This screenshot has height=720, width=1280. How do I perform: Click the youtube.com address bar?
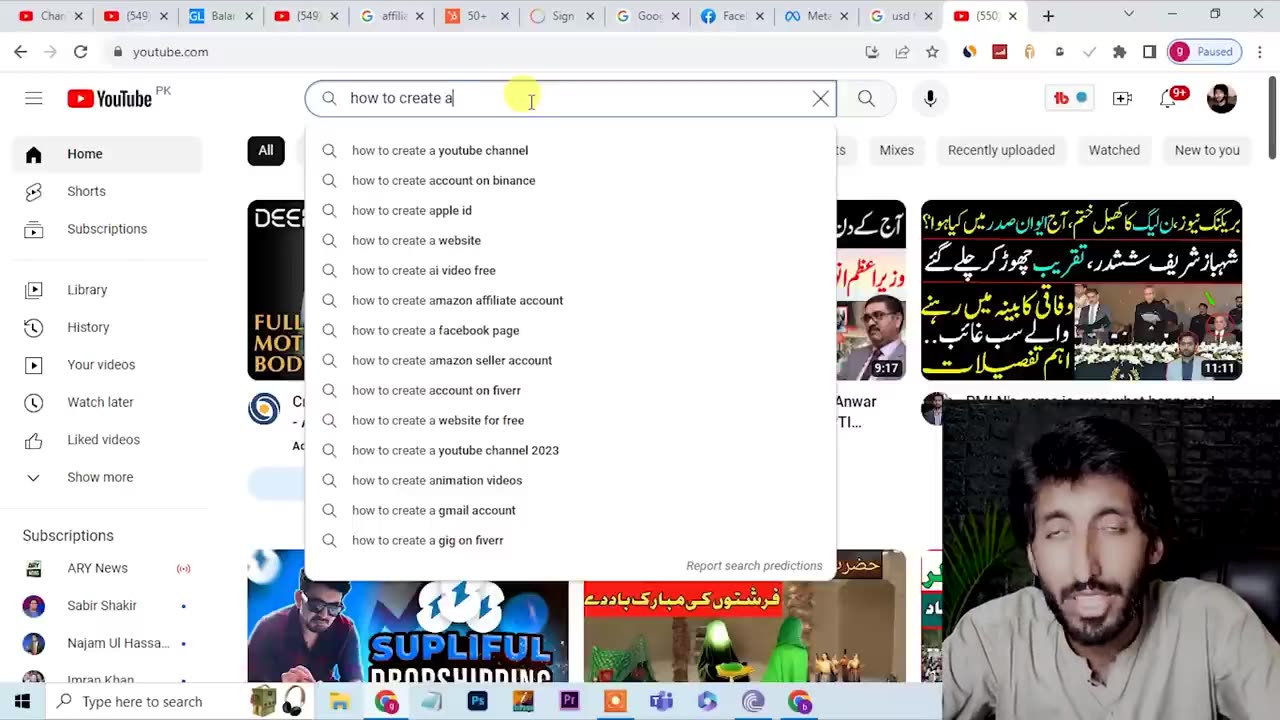[480, 52]
